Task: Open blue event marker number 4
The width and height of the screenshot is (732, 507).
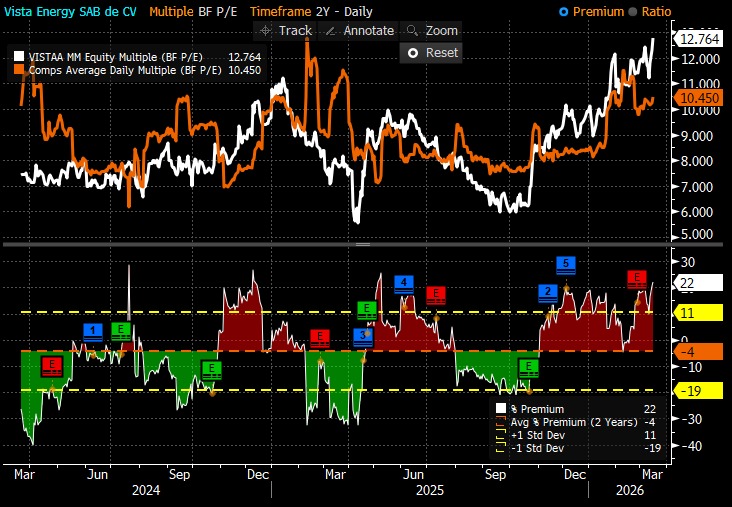Action: tap(404, 283)
